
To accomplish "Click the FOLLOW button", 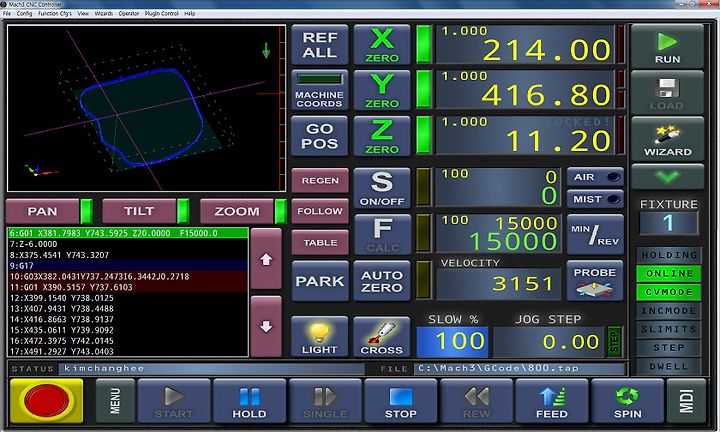I will pos(320,211).
